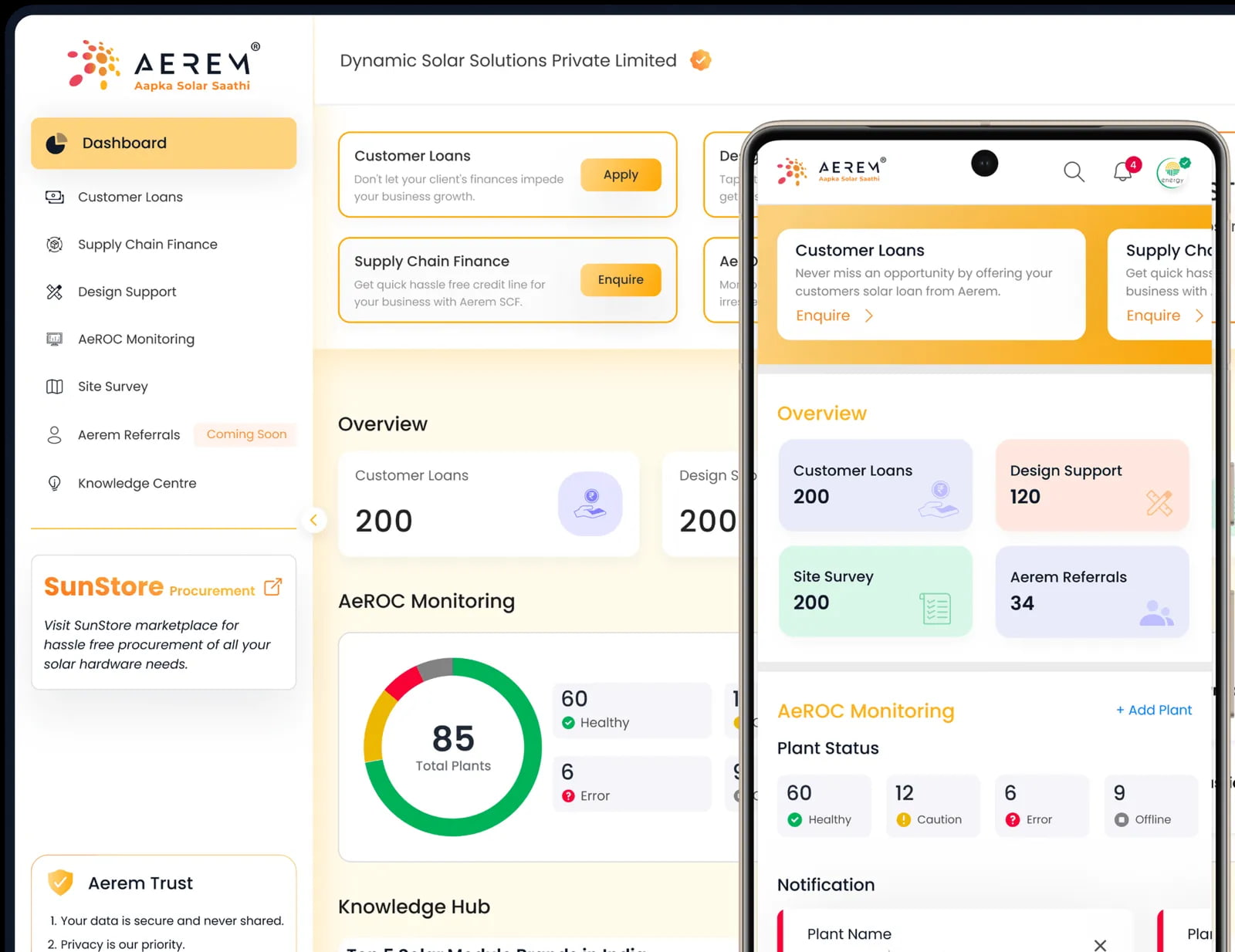Click the Add Plant link in AeROC Monitoring
This screenshot has width=1235, height=952.
click(x=1152, y=711)
